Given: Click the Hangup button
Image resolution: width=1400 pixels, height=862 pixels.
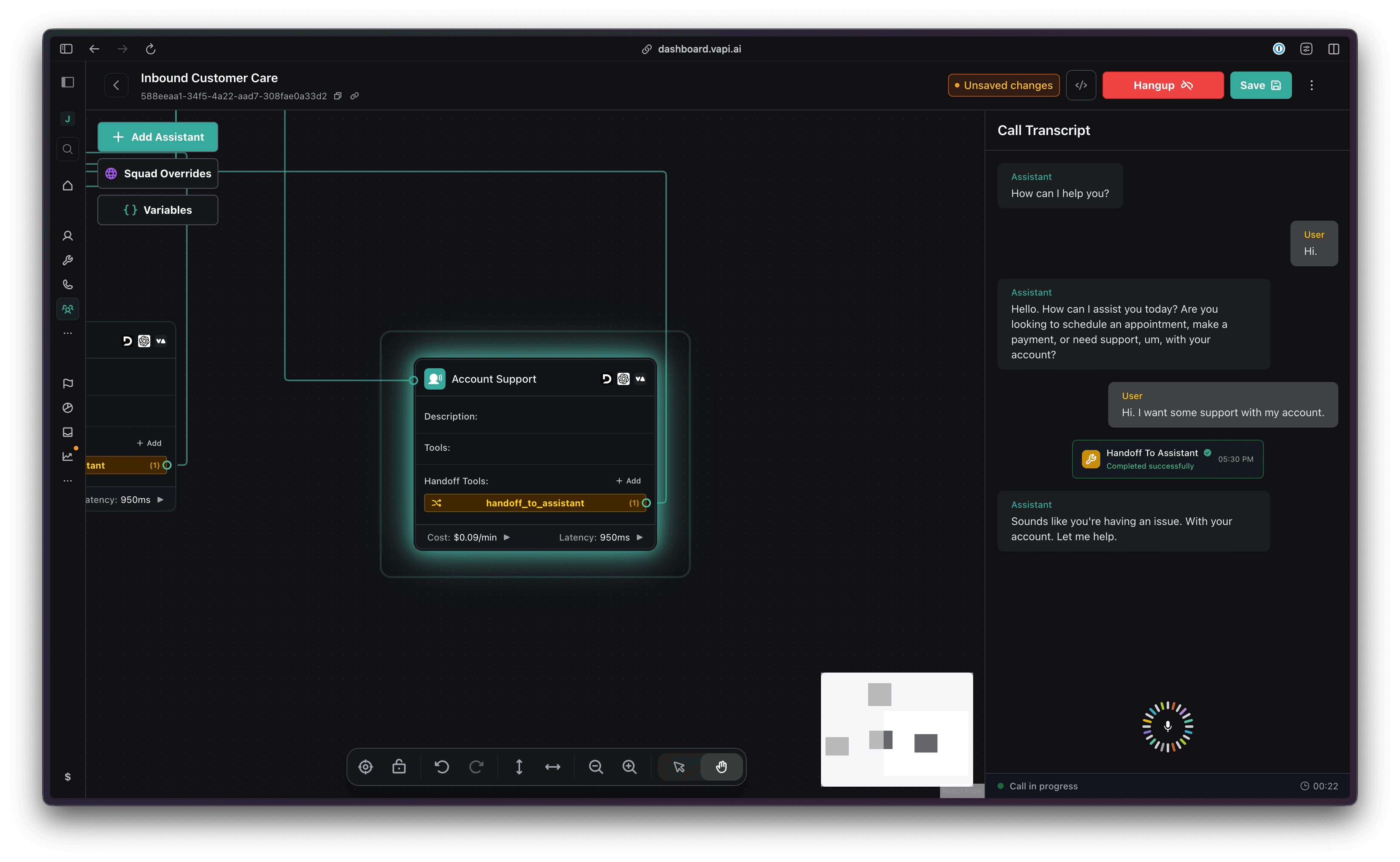Looking at the screenshot, I should [1163, 85].
